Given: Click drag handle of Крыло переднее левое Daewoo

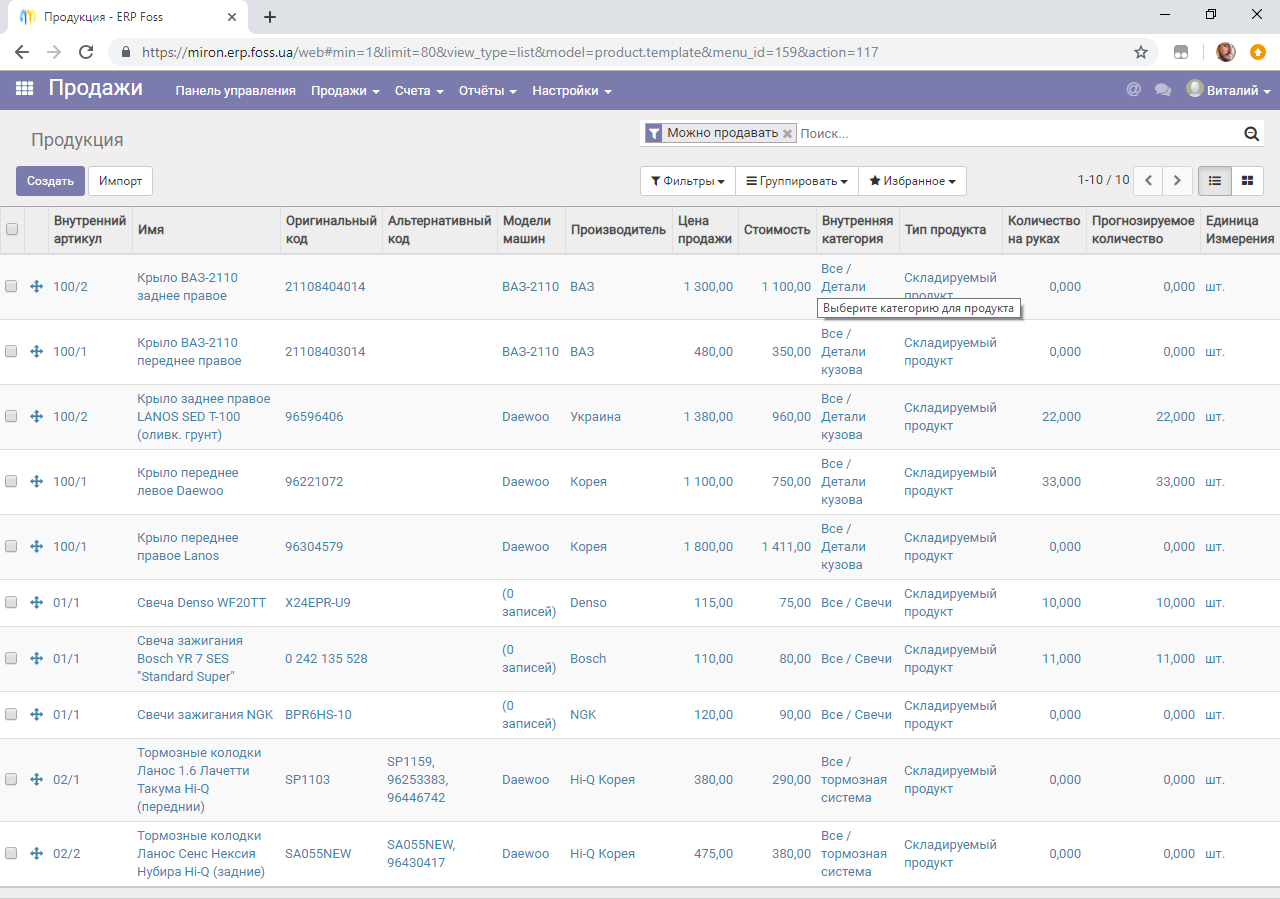Looking at the screenshot, I should (37, 481).
